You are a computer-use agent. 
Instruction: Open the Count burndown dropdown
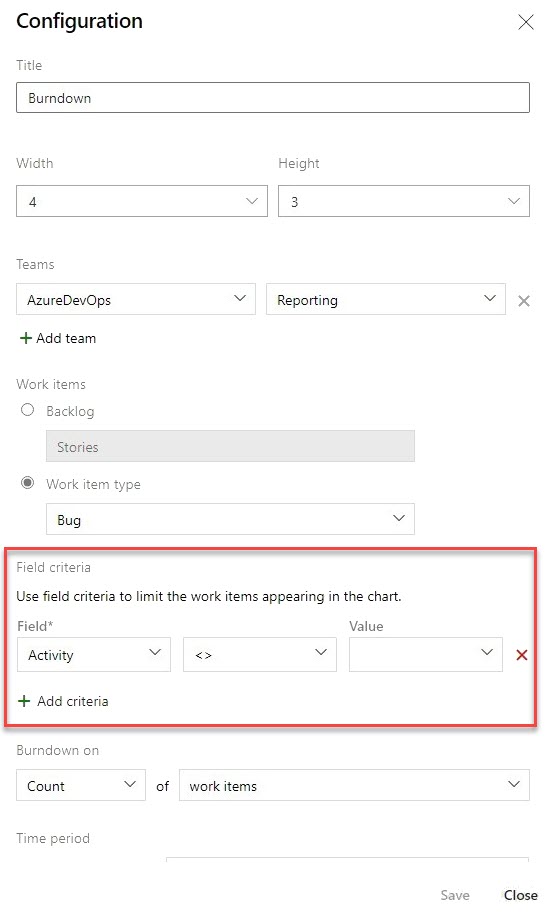point(81,785)
